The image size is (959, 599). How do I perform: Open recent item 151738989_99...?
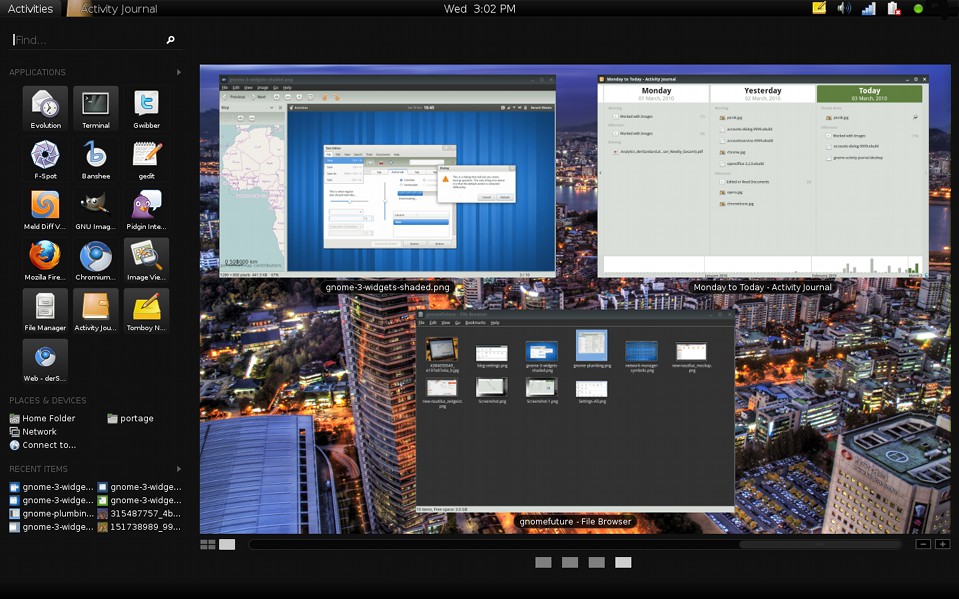[x=139, y=527]
